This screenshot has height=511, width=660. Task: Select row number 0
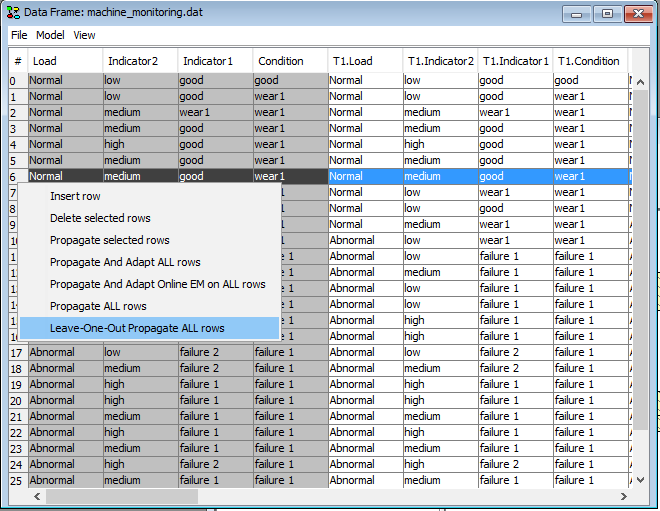click(x=19, y=80)
